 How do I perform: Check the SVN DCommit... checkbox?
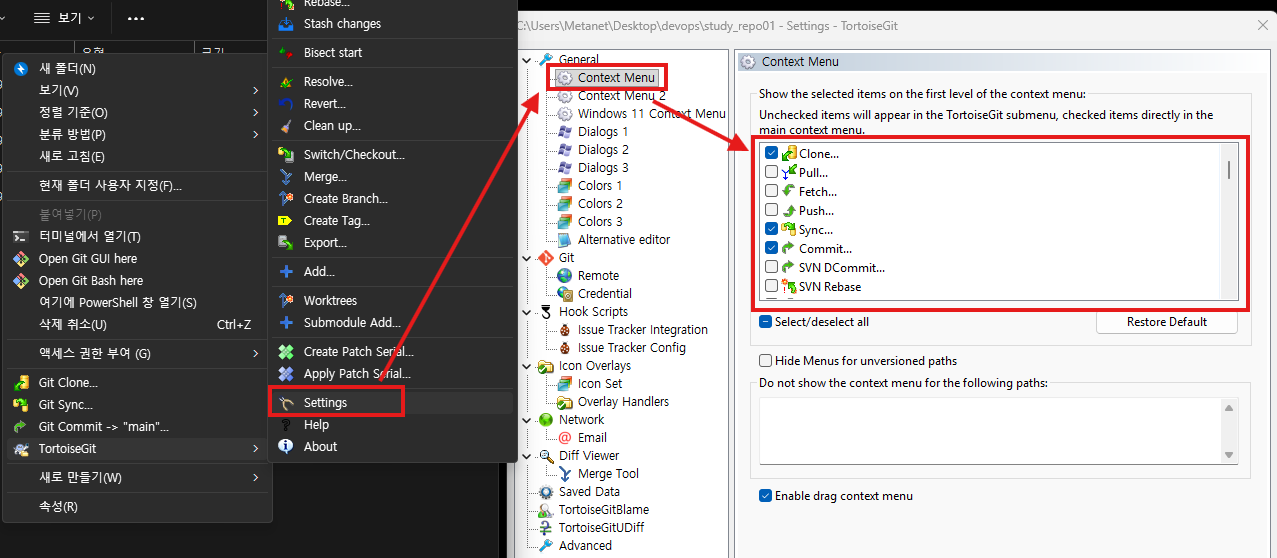(771, 267)
